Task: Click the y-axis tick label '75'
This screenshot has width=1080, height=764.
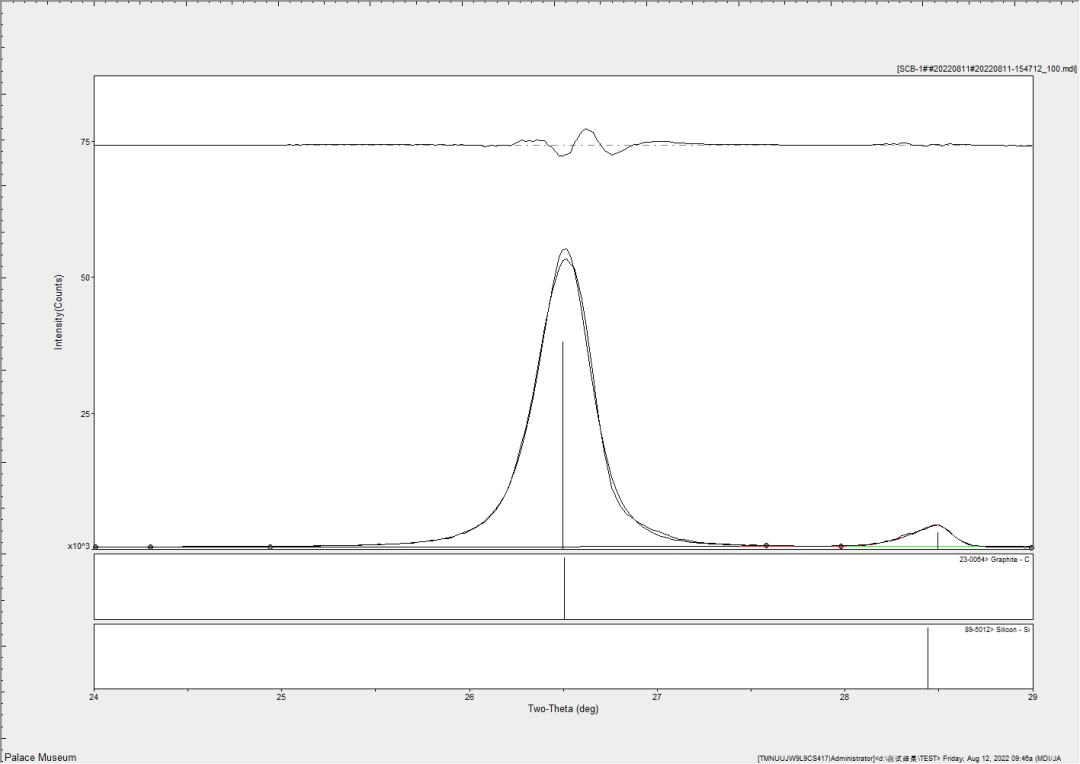Action: tap(85, 142)
